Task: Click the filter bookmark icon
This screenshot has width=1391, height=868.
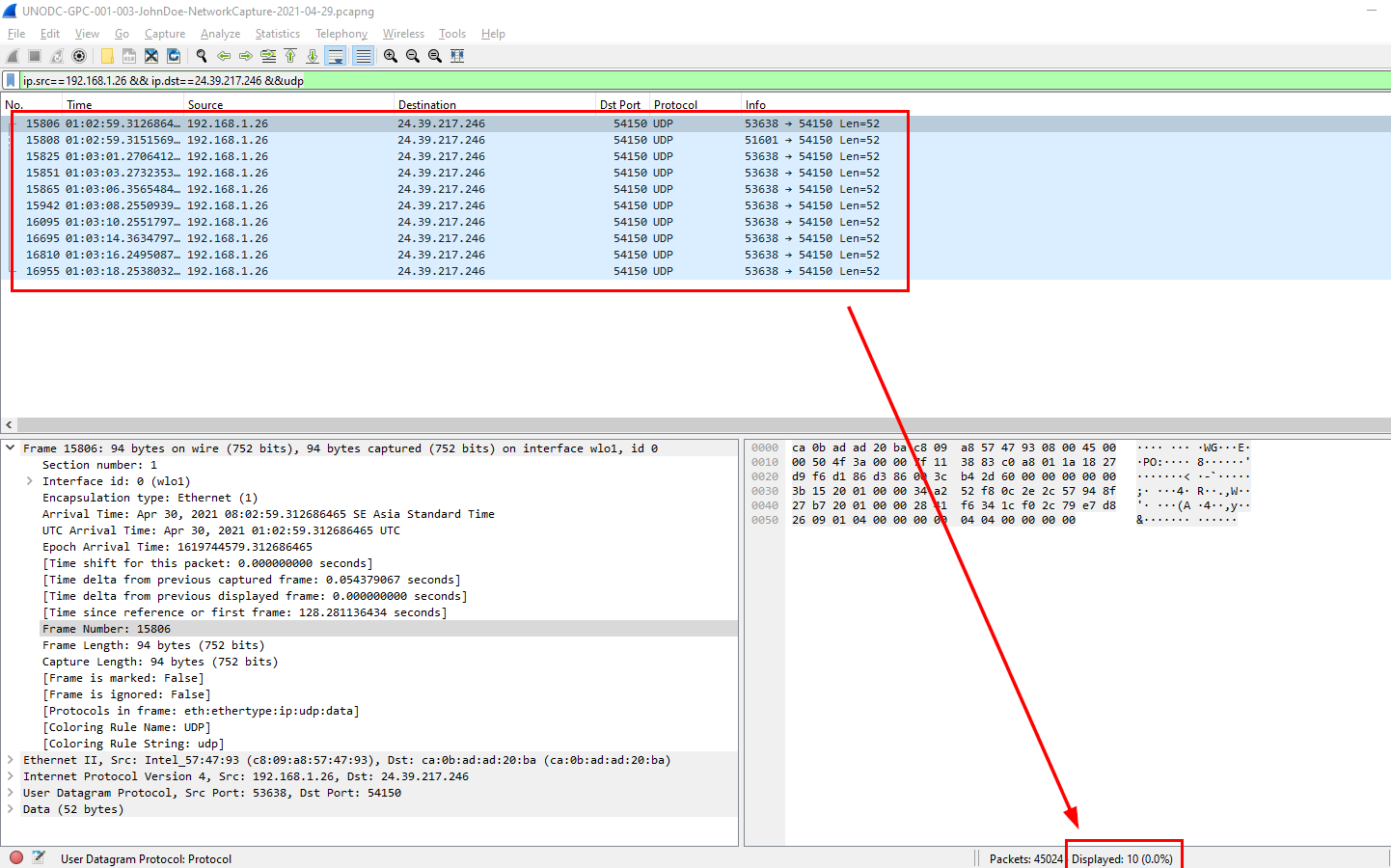Action: click(x=11, y=81)
